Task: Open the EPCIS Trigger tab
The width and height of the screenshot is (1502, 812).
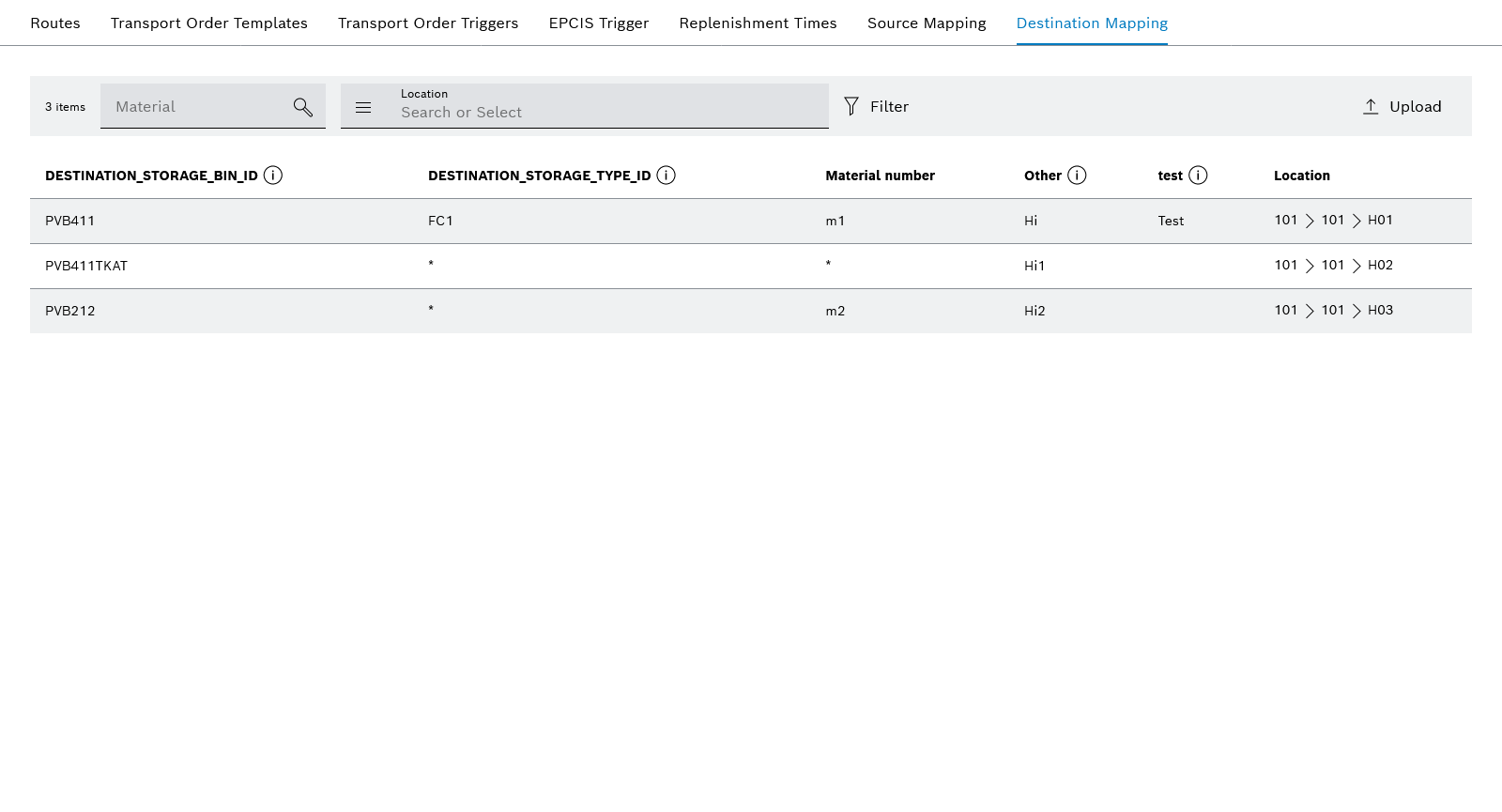Action: (599, 23)
